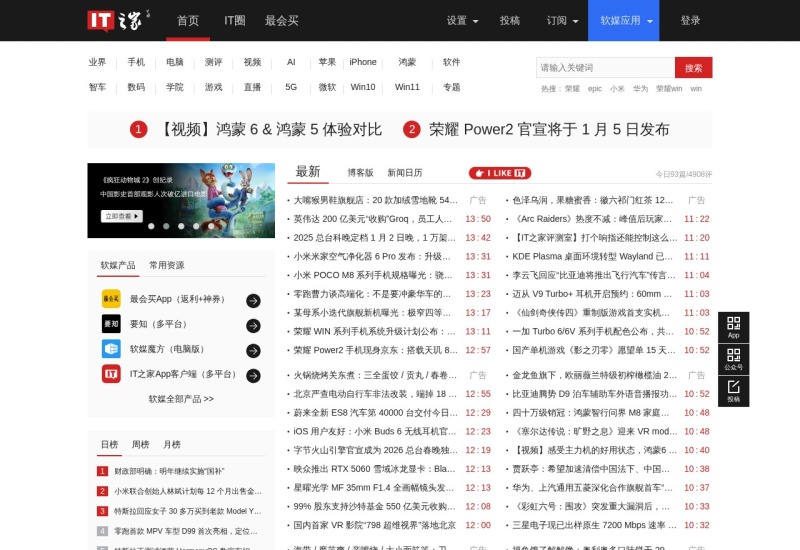This screenshot has height=550, width=800.
Task: Click the IT之家 logo in header
Action: [x=118, y=20]
